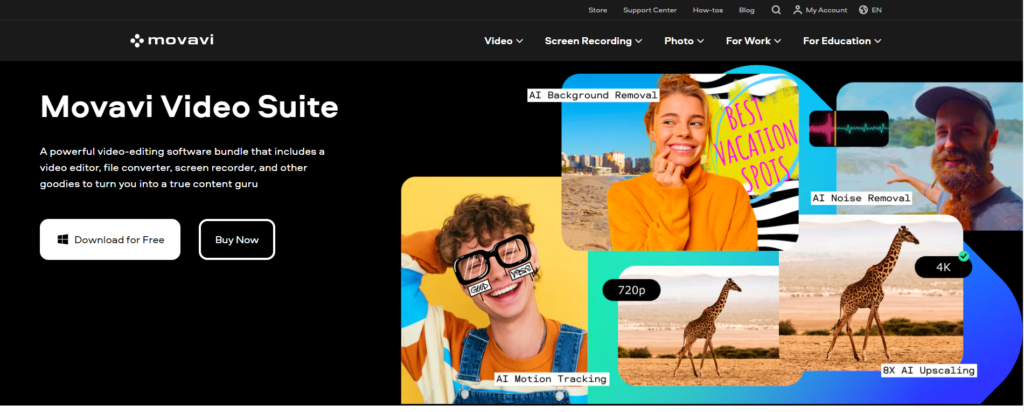Click the Movavi logo
This screenshot has height=412, width=1024.
tap(172, 41)
